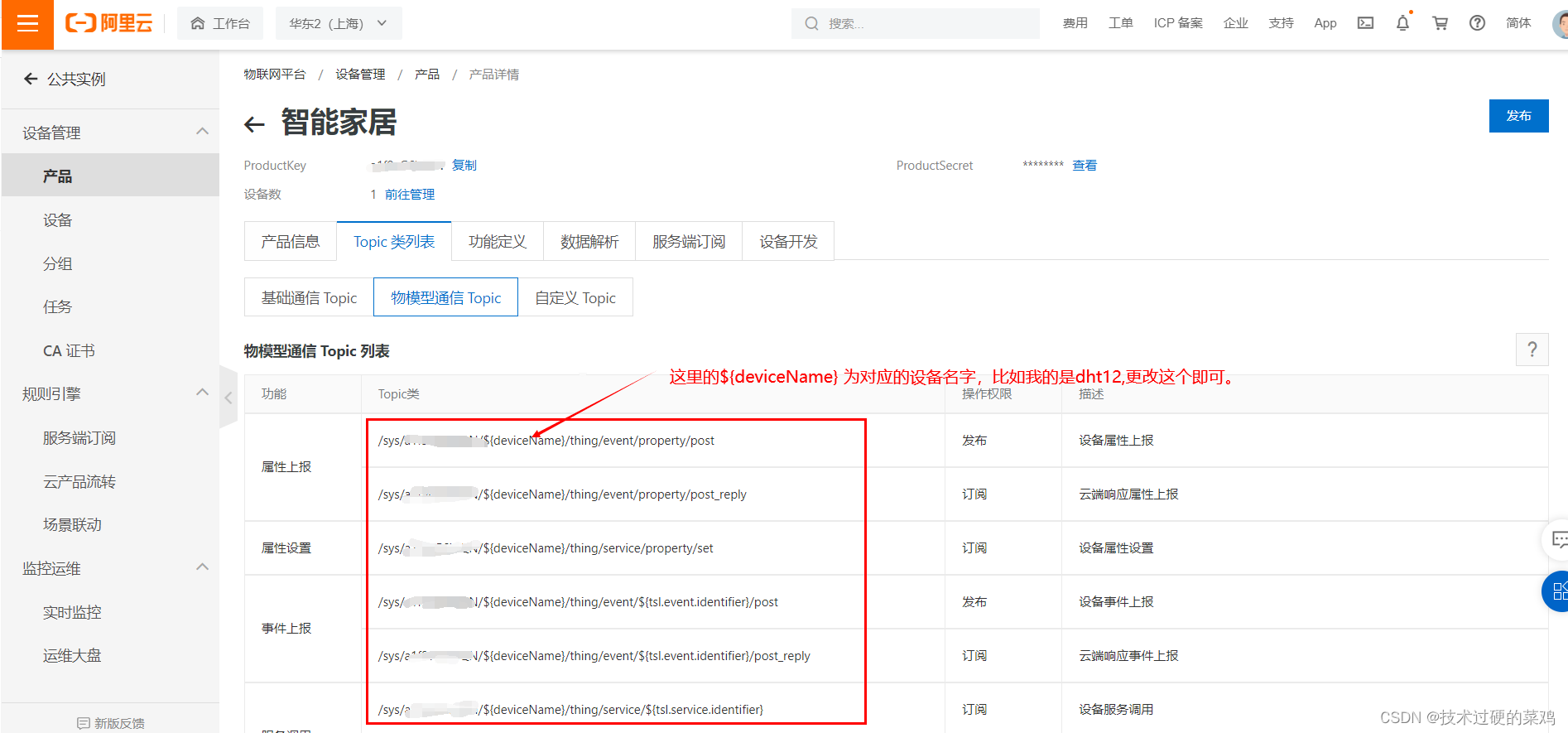
Task: Click the Alibaba Cloud logo
Action: pos(108,23)
